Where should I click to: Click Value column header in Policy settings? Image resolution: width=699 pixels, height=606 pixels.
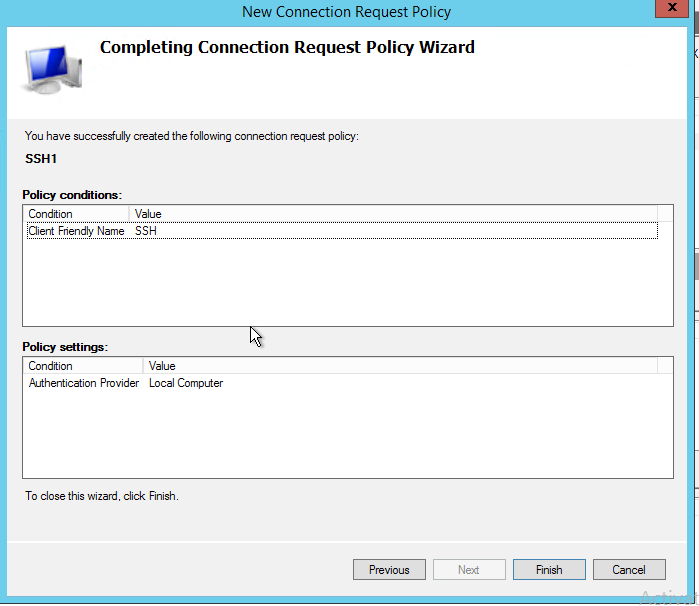162,366
